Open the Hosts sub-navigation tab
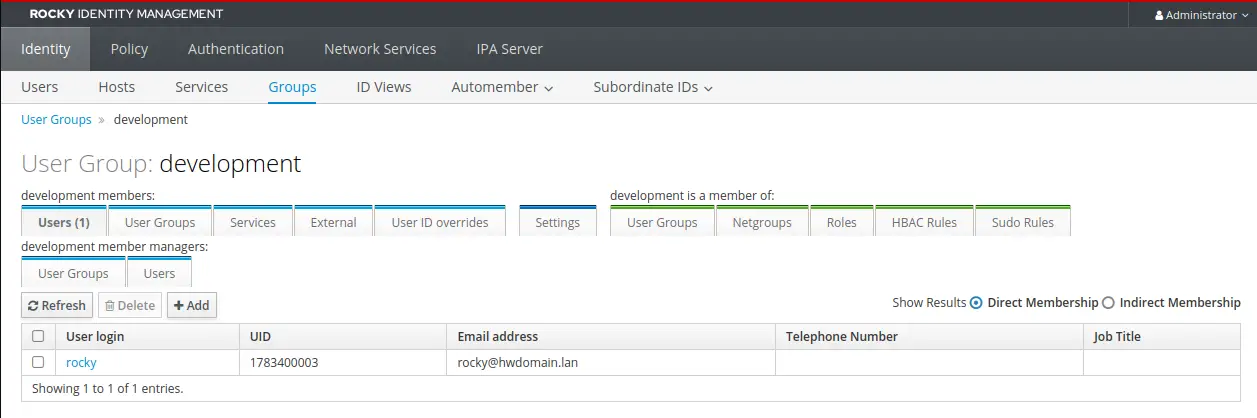Viewport: 1257px width, 418px height. pyautogui.click(x=117, y=87)
